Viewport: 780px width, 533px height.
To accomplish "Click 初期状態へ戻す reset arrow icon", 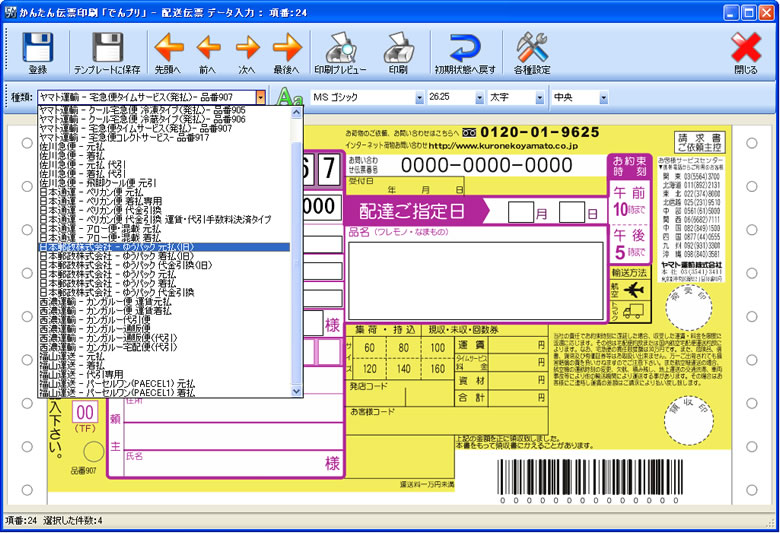I will [465, 48].
